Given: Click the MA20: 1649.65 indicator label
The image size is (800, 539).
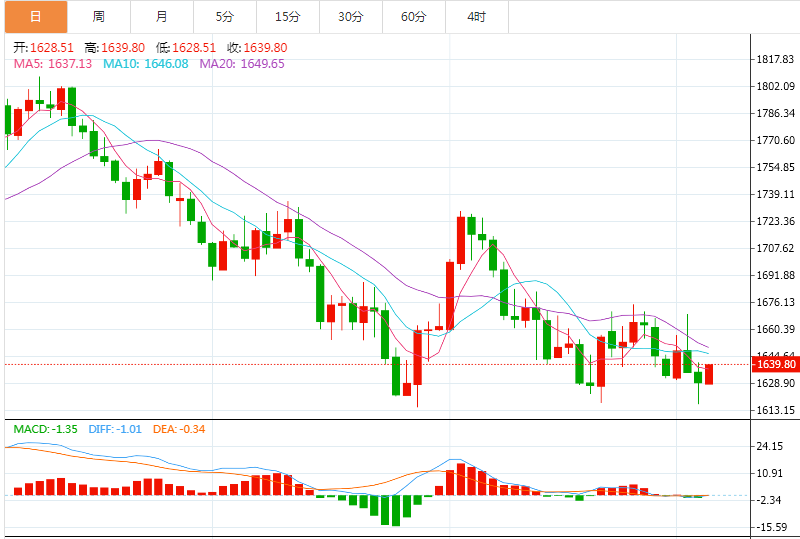Looking at the screenshot, I should (x=242, y=64).
